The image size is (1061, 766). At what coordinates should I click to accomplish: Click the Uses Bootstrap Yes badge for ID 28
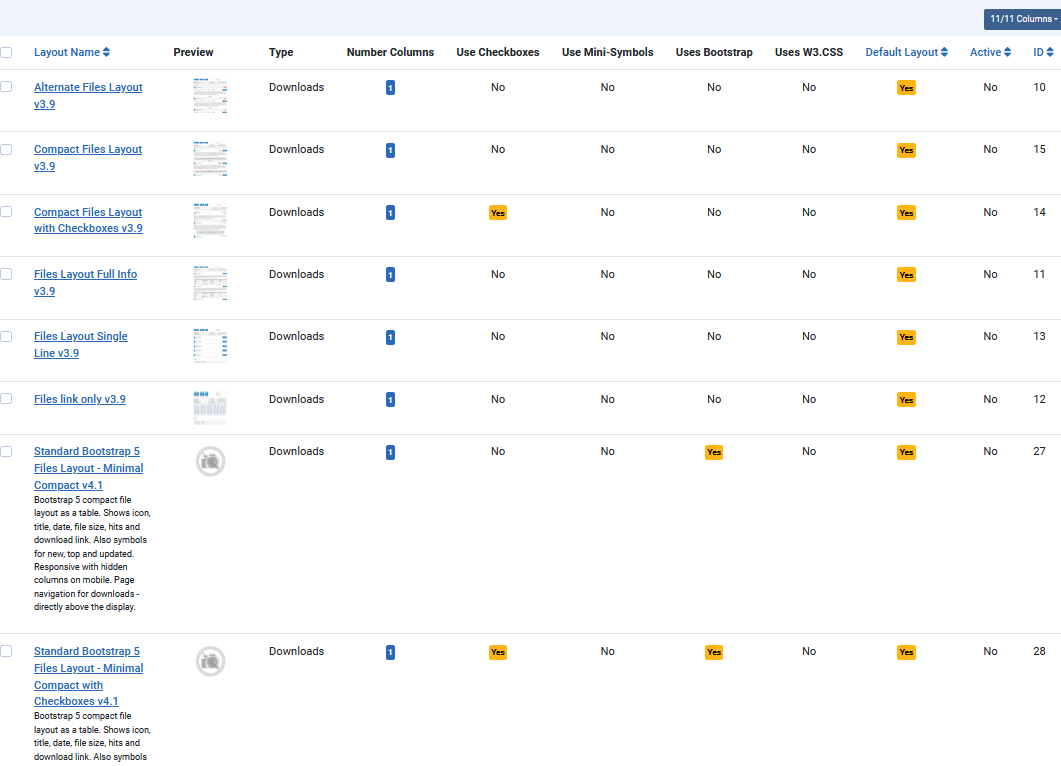click(x=714, y=652)
